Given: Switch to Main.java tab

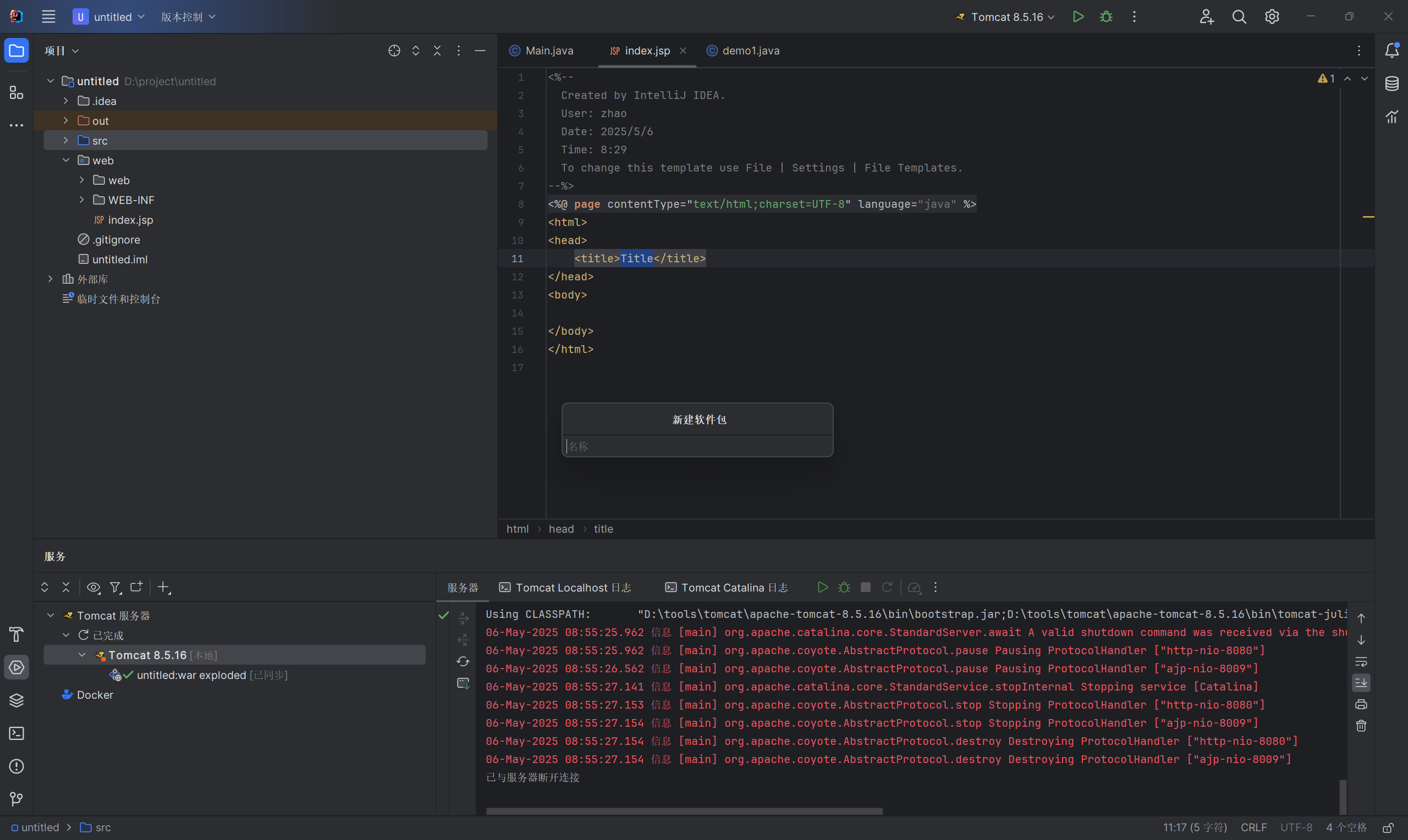Looking at the screenshot, I should coord(541,51).
